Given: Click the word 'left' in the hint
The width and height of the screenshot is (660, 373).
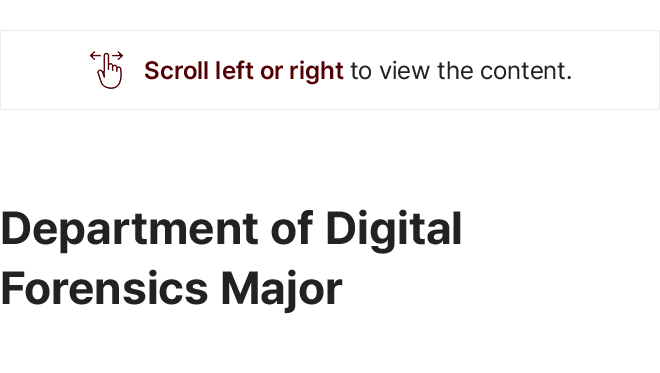Looking at the screenshot, I should coord(234,70).
